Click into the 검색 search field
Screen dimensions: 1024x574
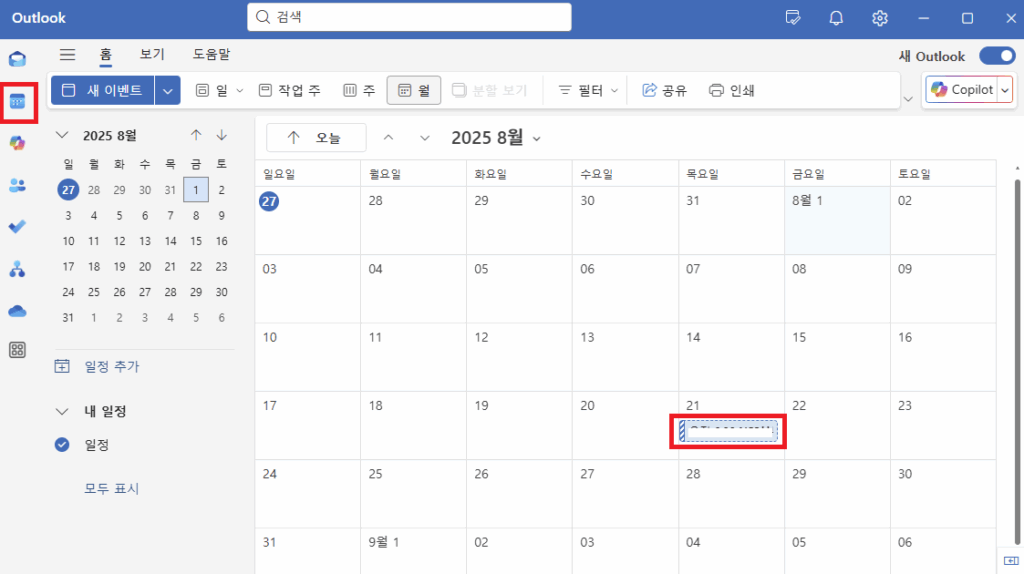(x=409, y=17)
